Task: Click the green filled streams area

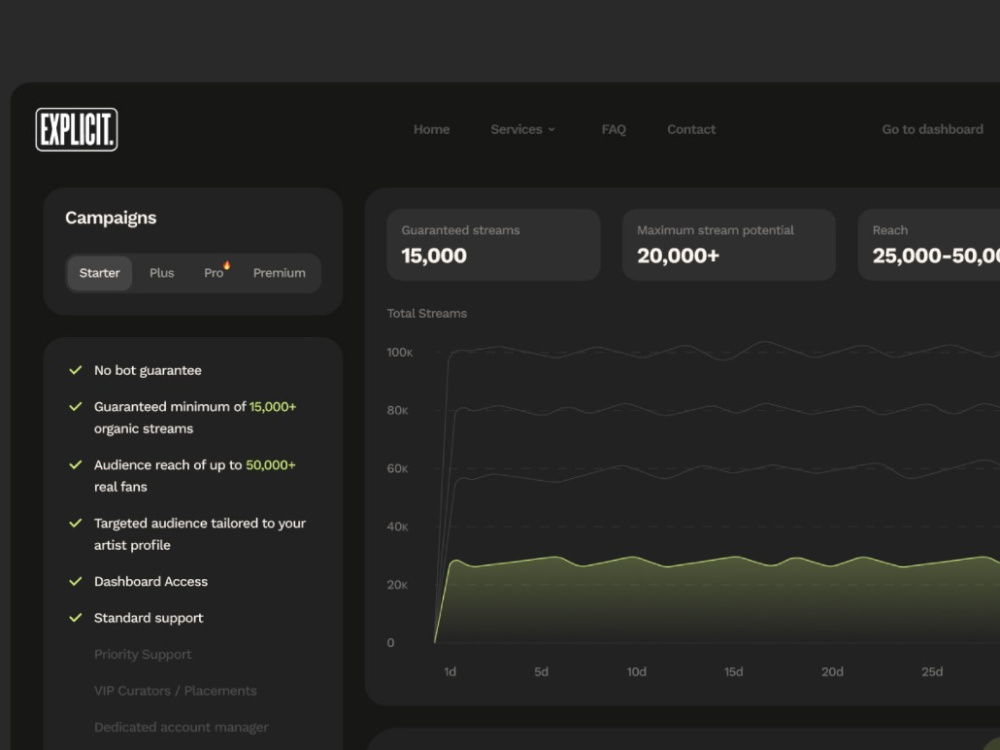Action: tap(717, 599)
